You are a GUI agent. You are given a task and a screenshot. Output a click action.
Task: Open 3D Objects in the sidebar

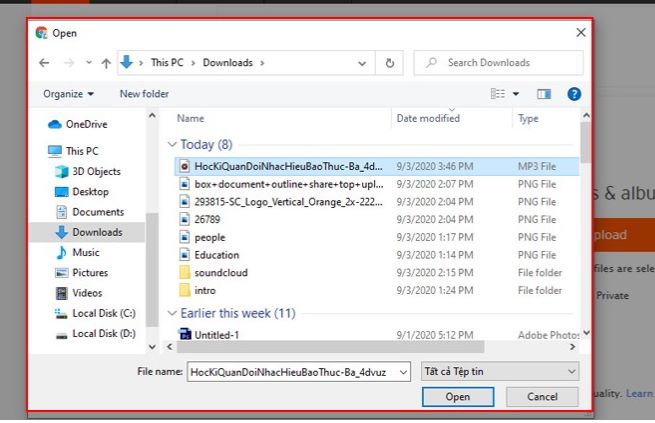click(89, 171)
